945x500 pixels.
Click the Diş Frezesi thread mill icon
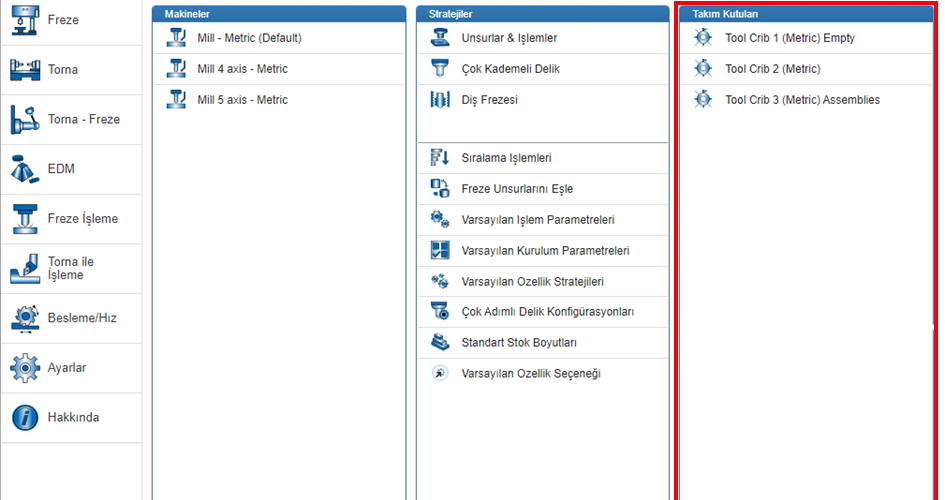tap(439, 100)
